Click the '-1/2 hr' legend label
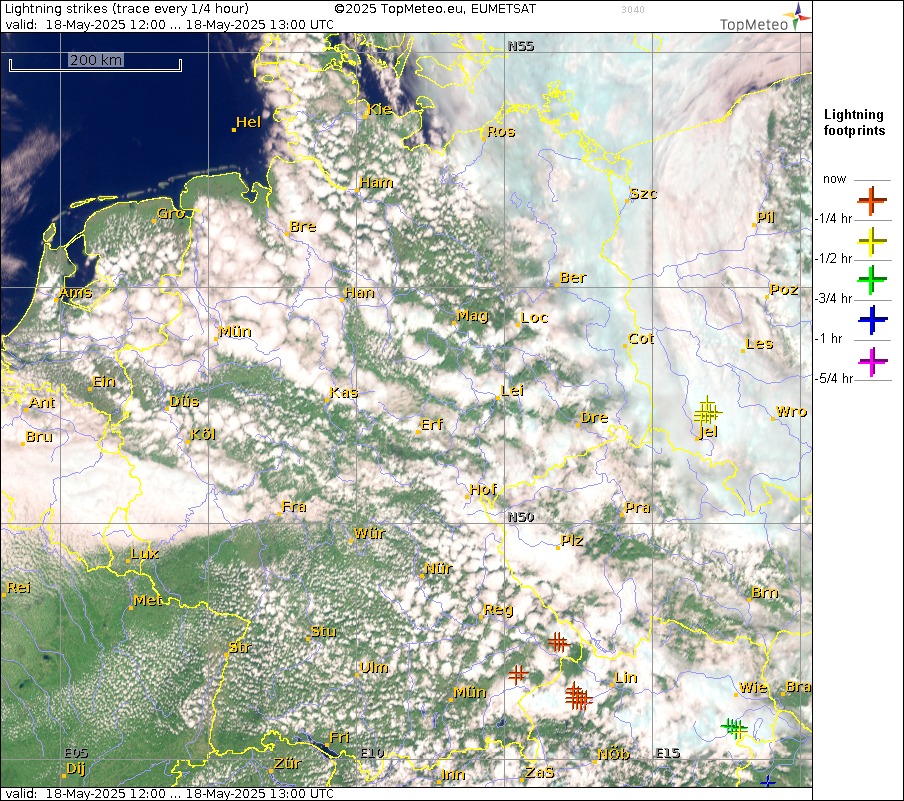Screen dimensions: 904x801 pyautogui.click(x=833, y=258)
